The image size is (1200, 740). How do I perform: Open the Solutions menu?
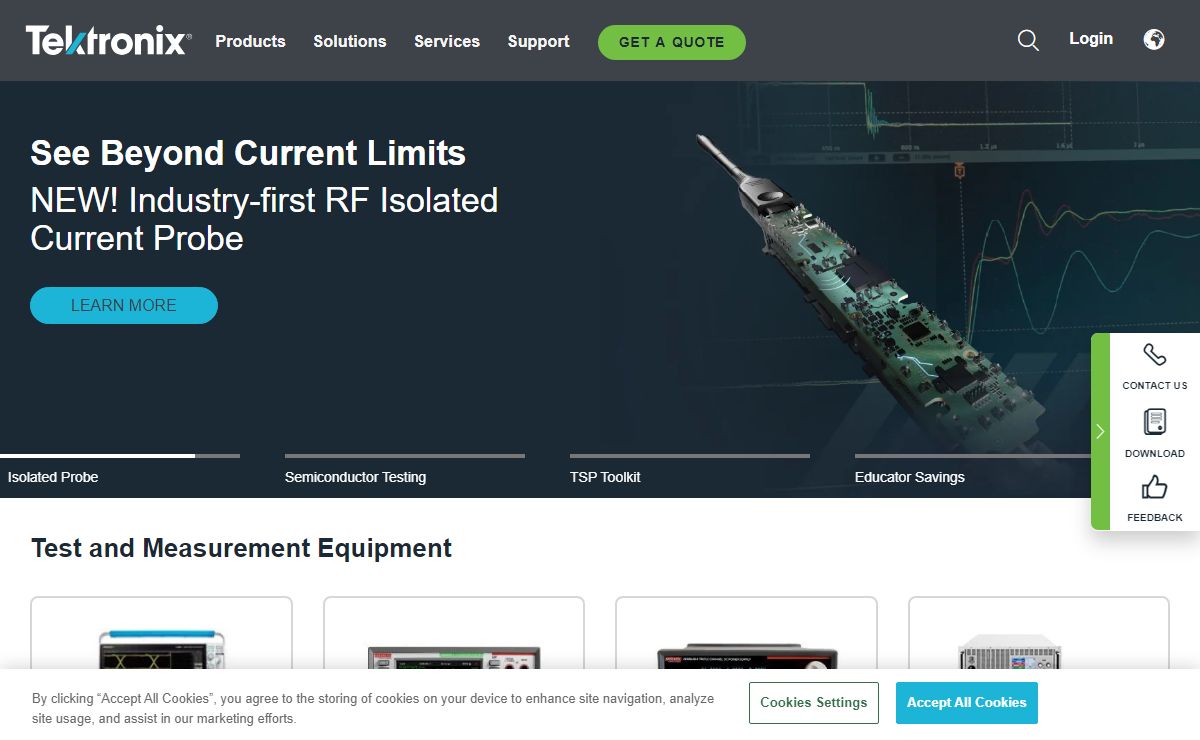[349, 41]
